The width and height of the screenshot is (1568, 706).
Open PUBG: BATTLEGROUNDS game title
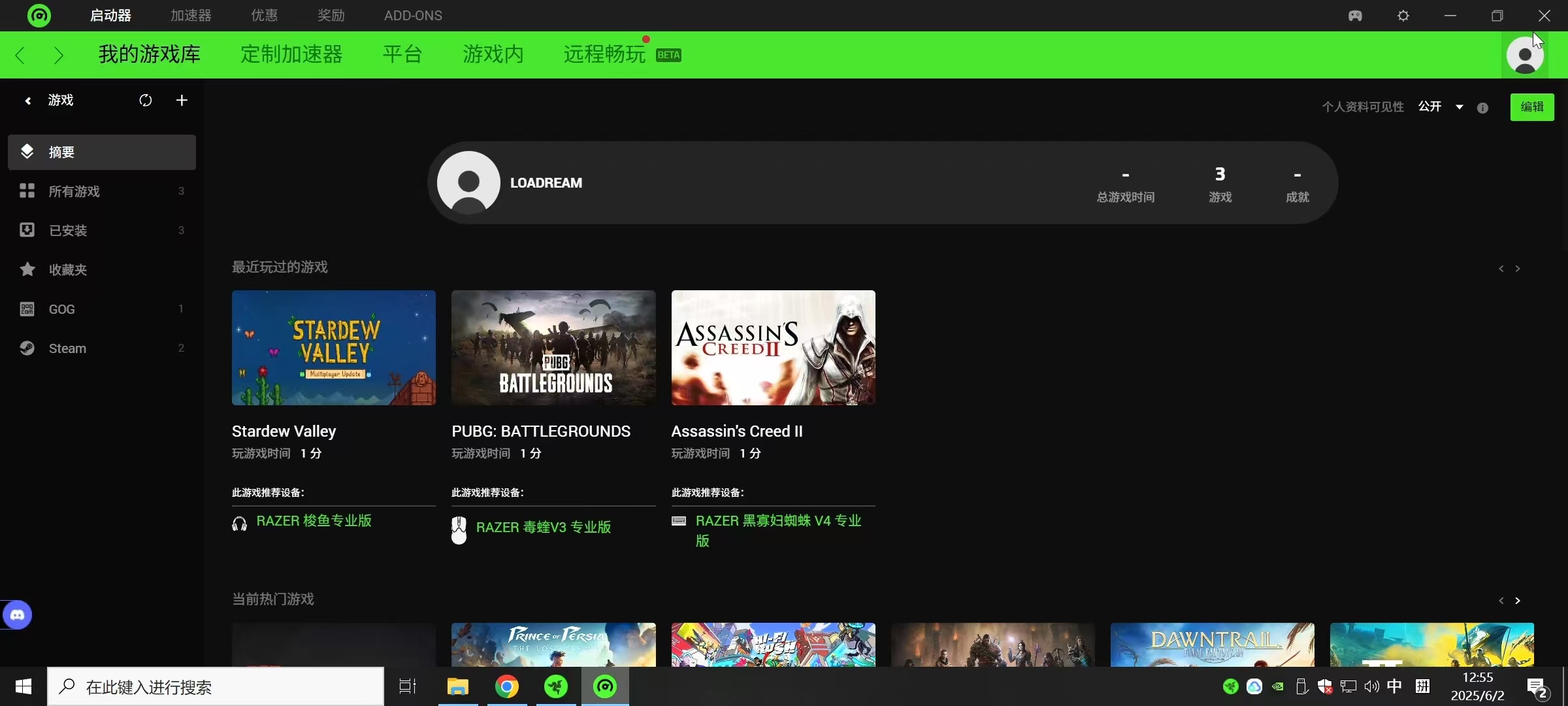click(541, 431)
